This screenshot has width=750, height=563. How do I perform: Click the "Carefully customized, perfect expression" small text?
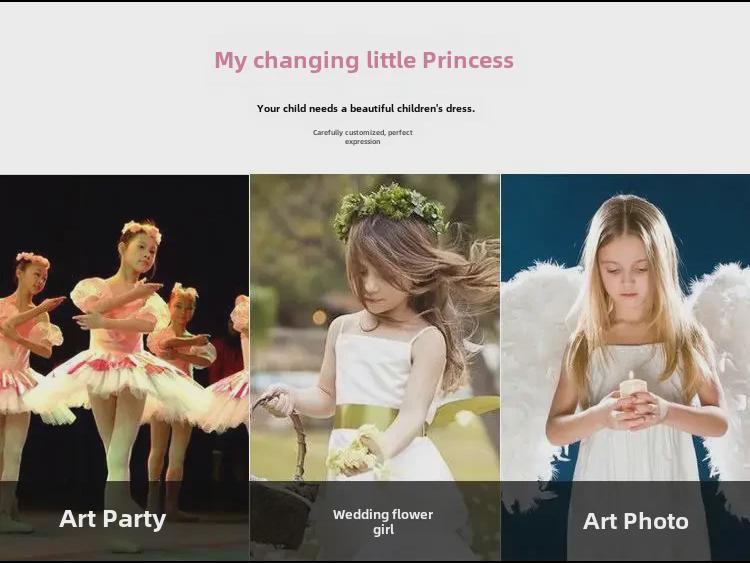pyautogui.click(x=363, y=137)
